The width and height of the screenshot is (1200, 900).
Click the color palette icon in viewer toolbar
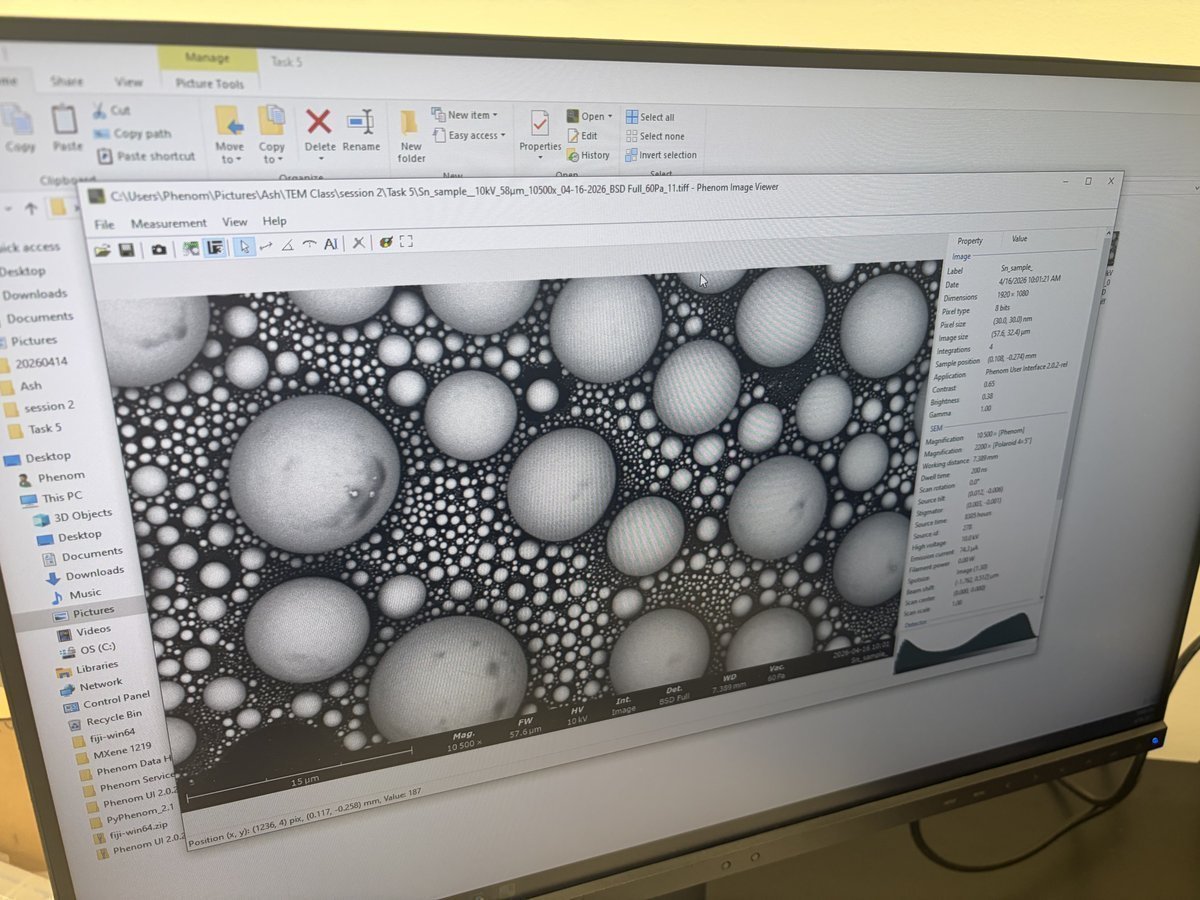pyautogui.click(x=385, y=243)
